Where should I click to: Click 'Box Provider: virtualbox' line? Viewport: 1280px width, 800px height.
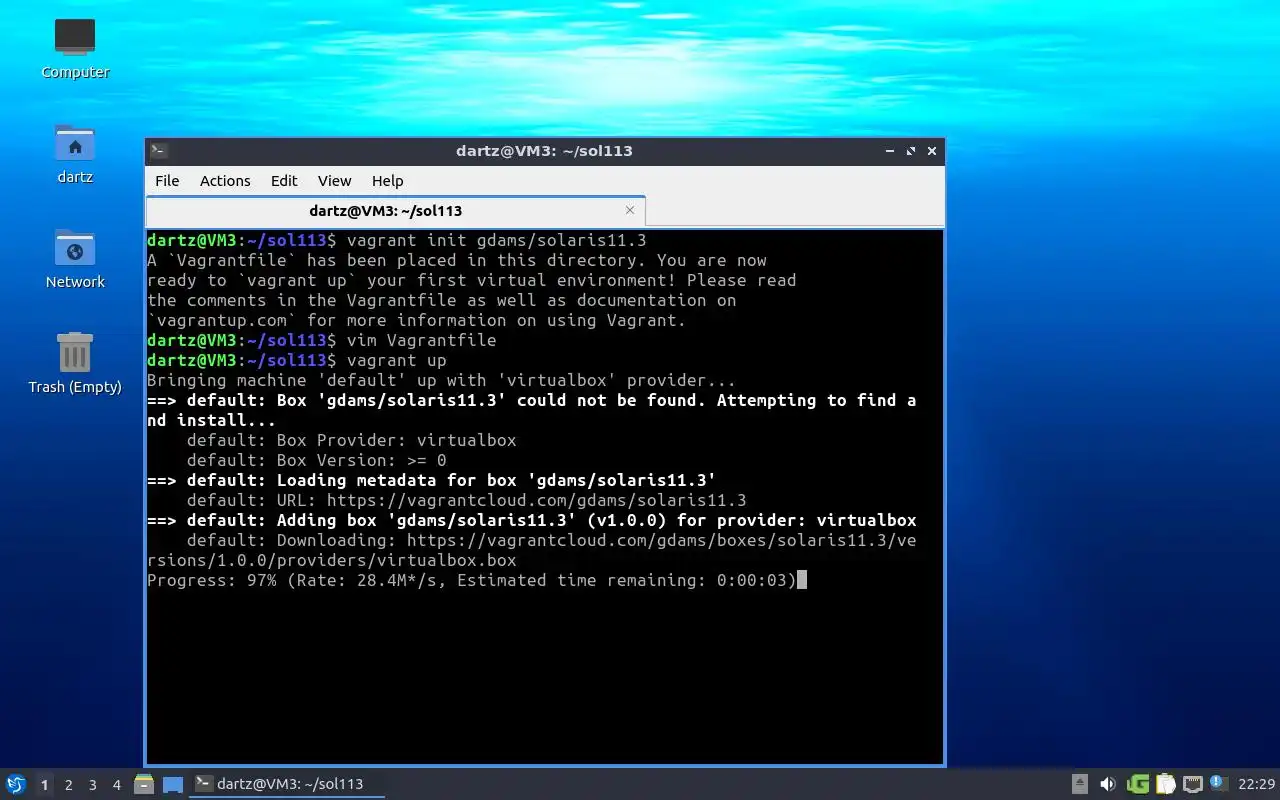tap(352, 440)
